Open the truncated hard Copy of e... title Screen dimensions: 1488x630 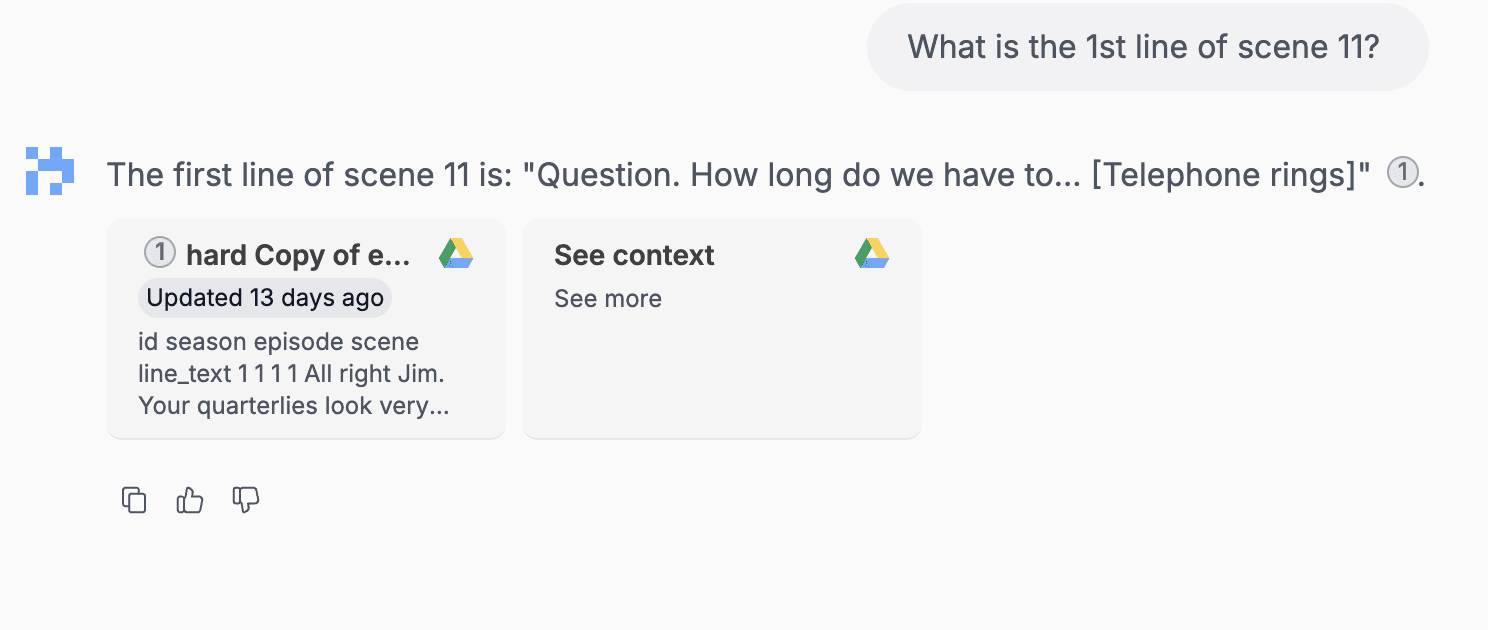(298, 255)
